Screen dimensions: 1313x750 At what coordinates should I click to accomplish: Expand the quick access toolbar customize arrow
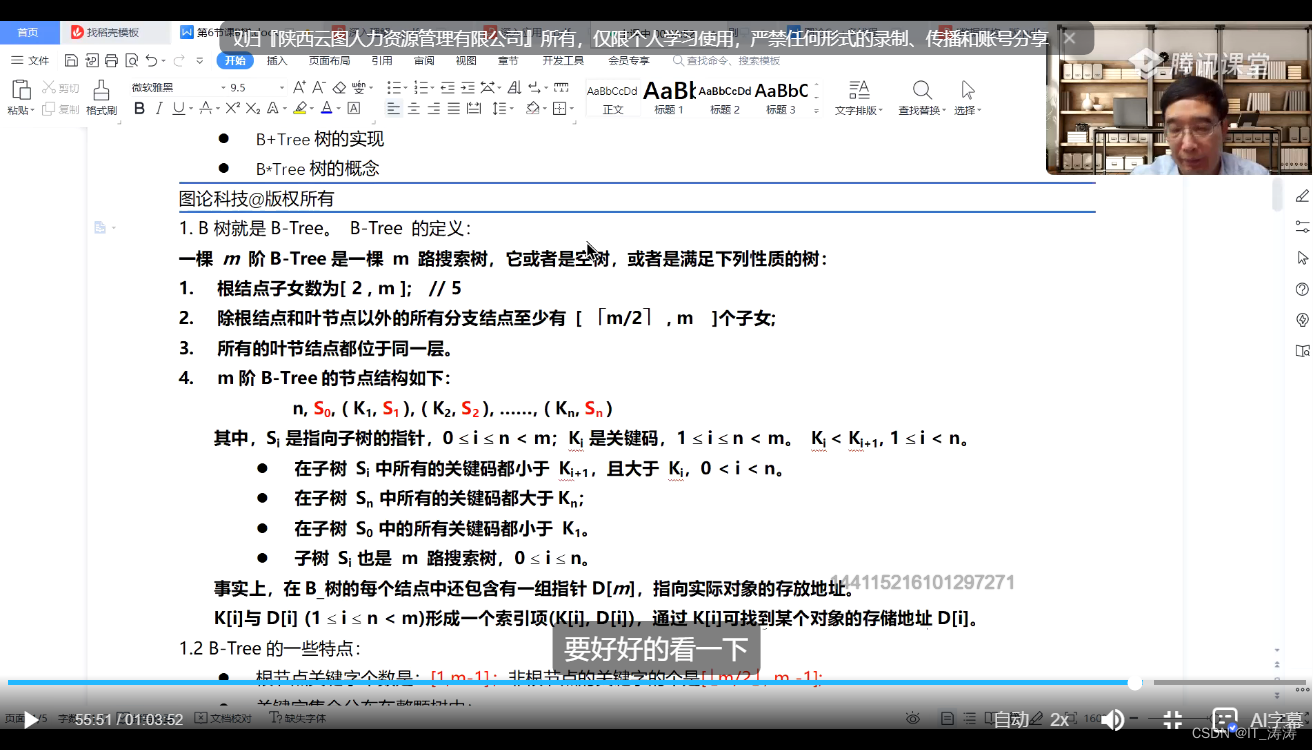pyautogui.click(x=199, y=60)
